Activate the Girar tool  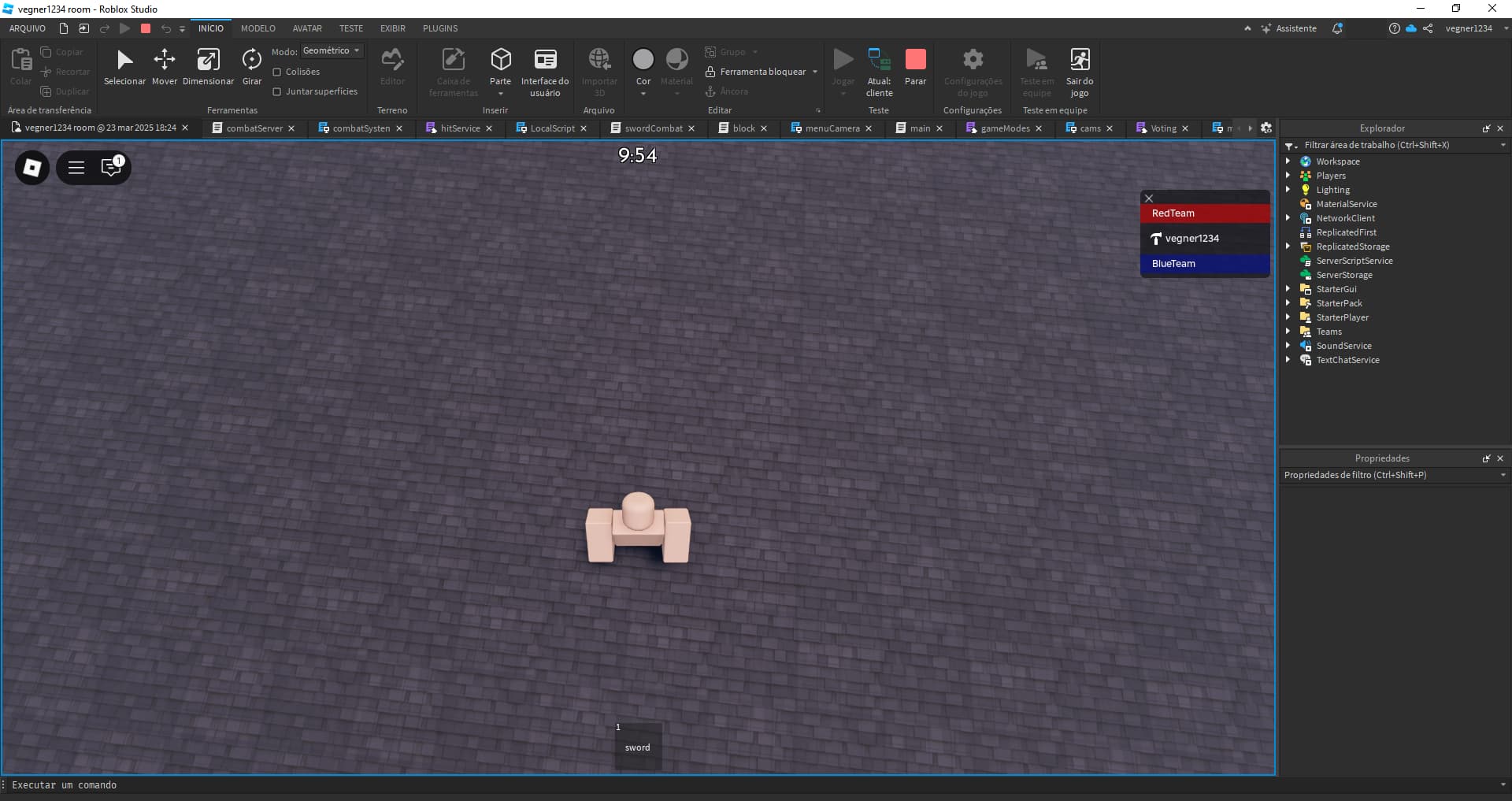pyautogui.click(x=250, y=67)
